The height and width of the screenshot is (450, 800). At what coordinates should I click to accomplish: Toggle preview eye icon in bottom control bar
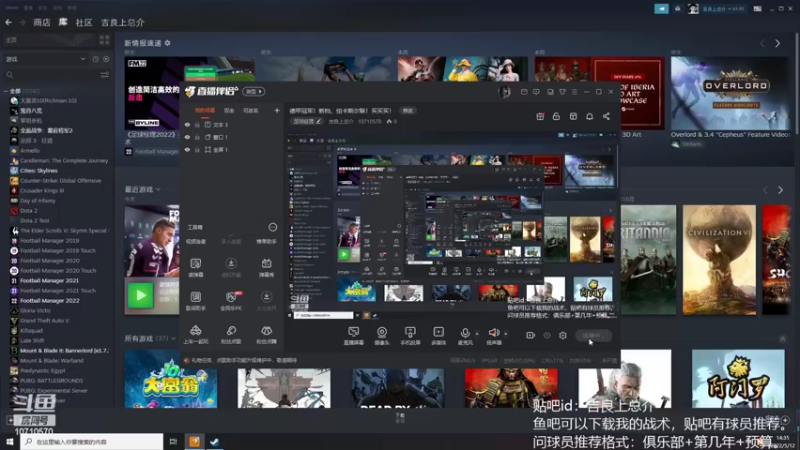pos(547,335)
